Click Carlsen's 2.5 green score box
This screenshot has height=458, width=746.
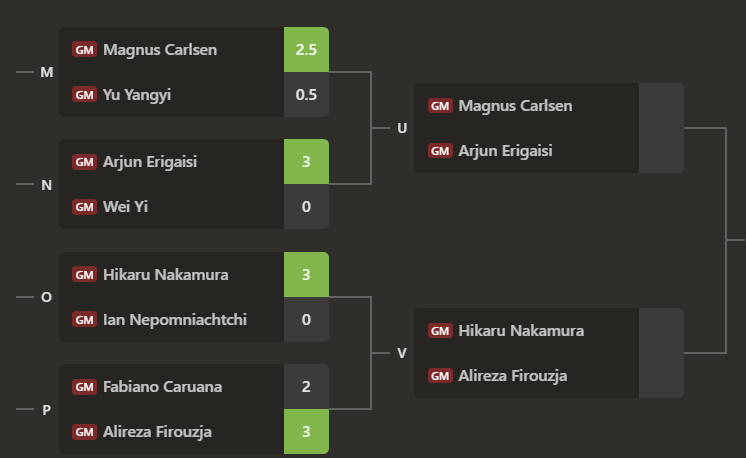306,50
